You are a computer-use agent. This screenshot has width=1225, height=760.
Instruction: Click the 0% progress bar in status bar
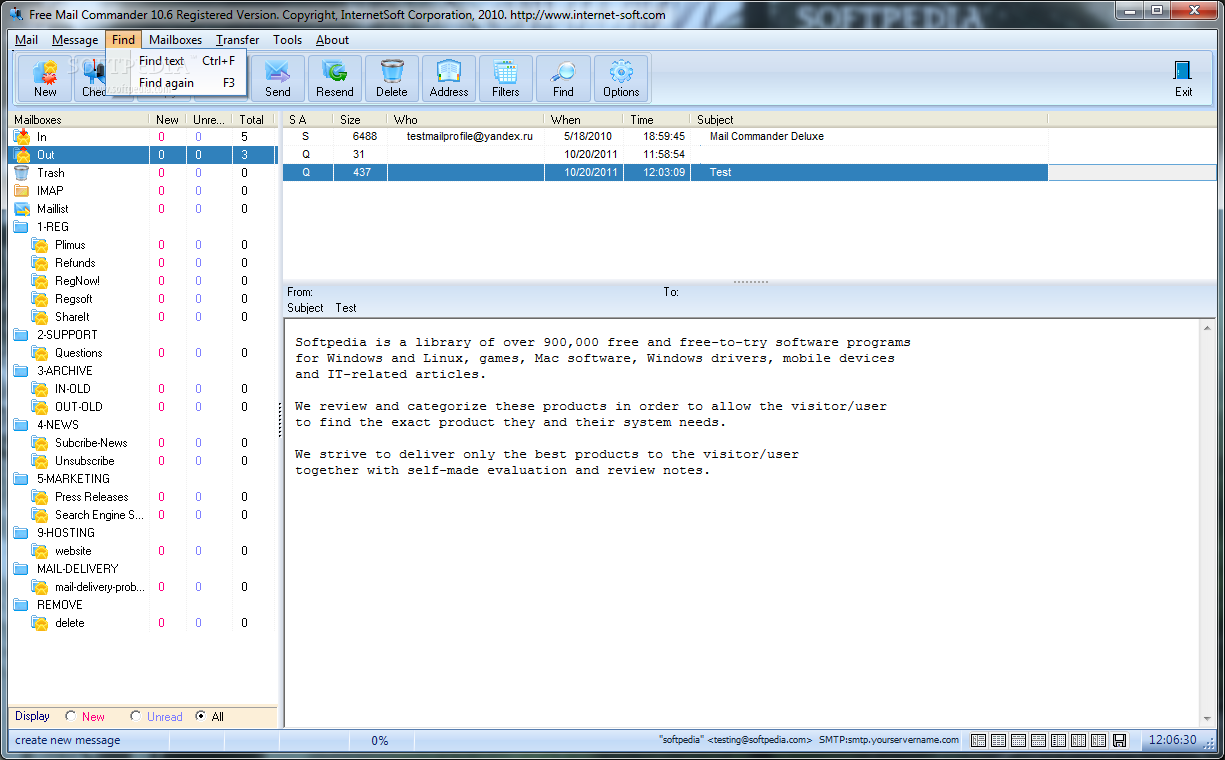[380, 741]
